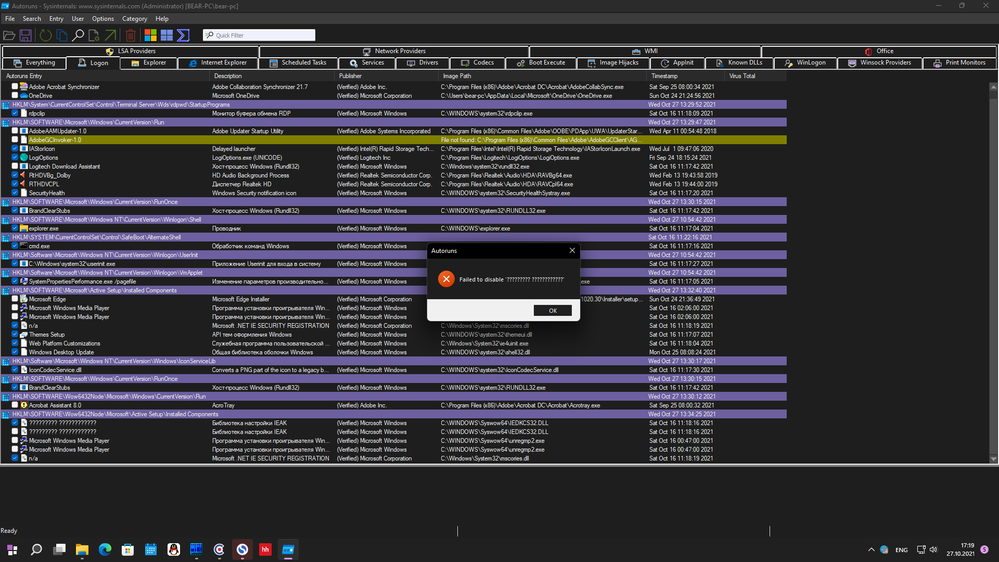Click the volume icon in system tray
The width and height of the screenshot is (999, 562).
tap(933, 549)
